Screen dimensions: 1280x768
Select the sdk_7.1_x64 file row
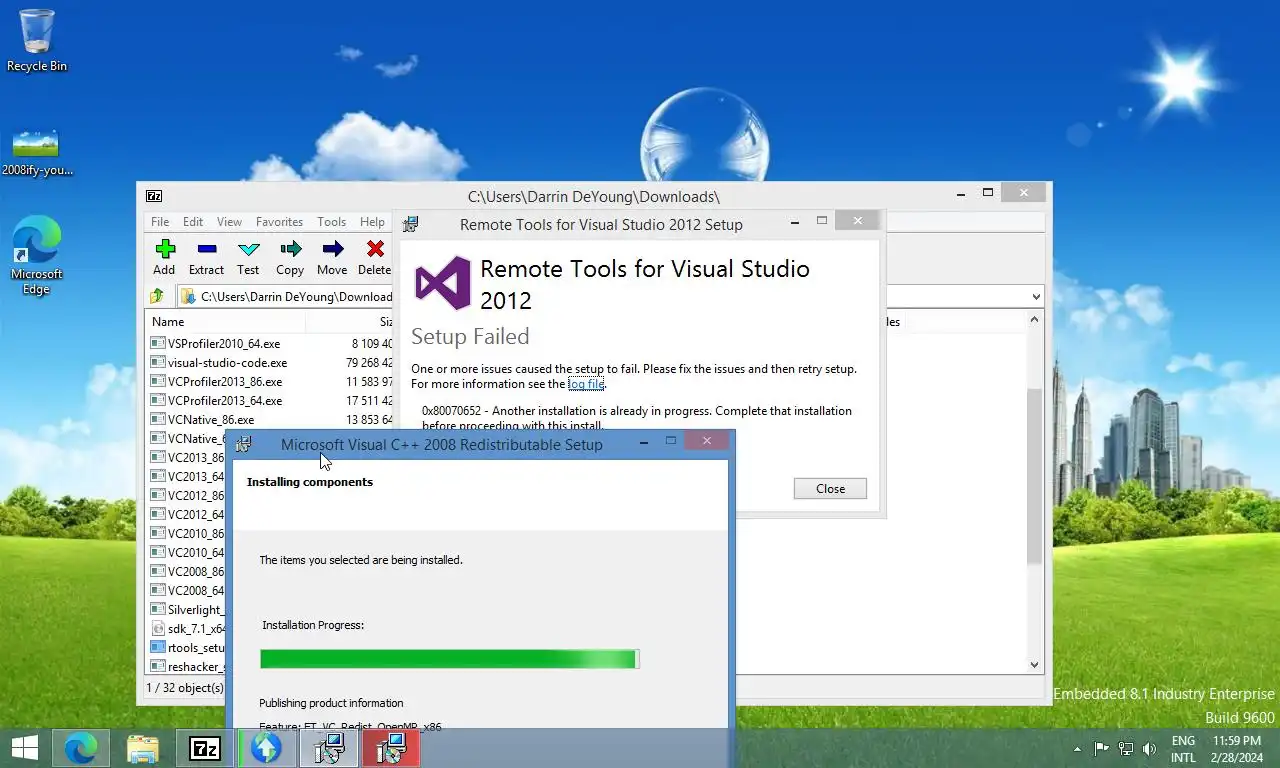(187, 628)
